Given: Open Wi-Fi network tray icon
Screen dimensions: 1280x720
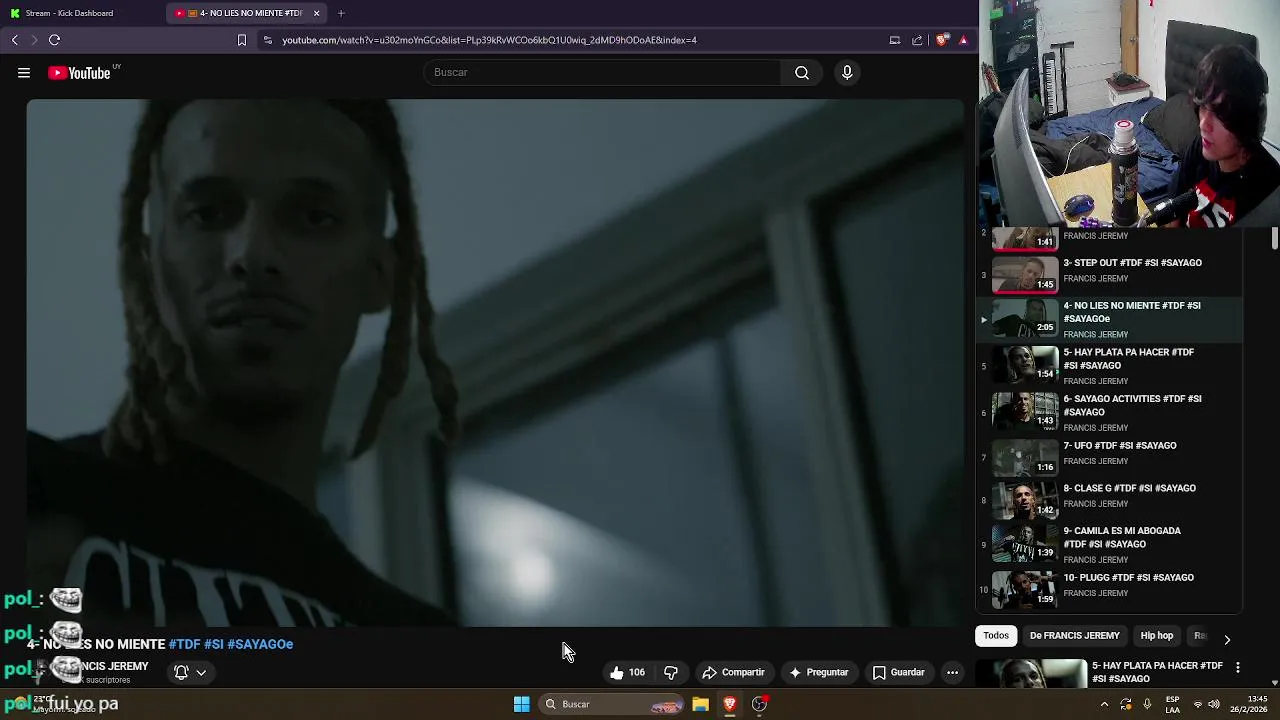Looking at the screenshot, I should [1198, 704].
